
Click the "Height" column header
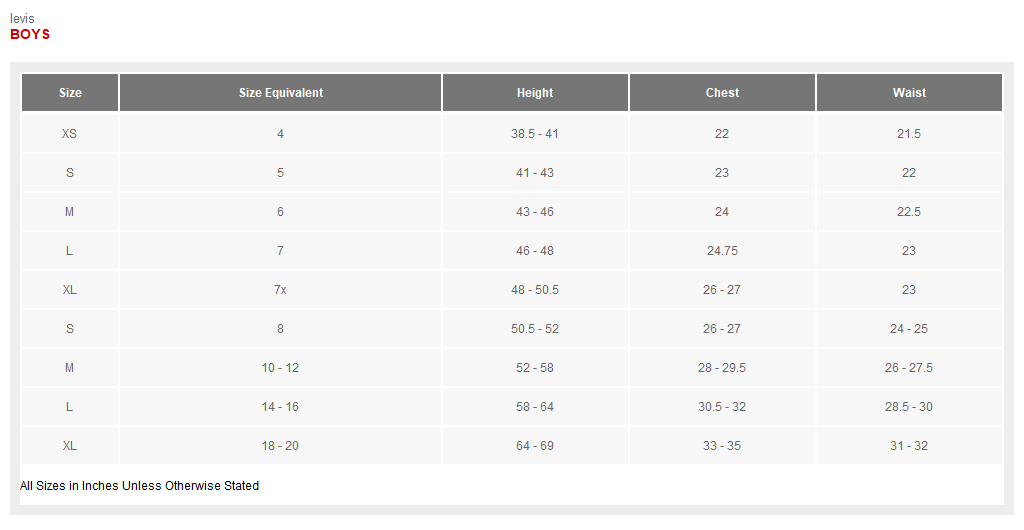point(535,93)
